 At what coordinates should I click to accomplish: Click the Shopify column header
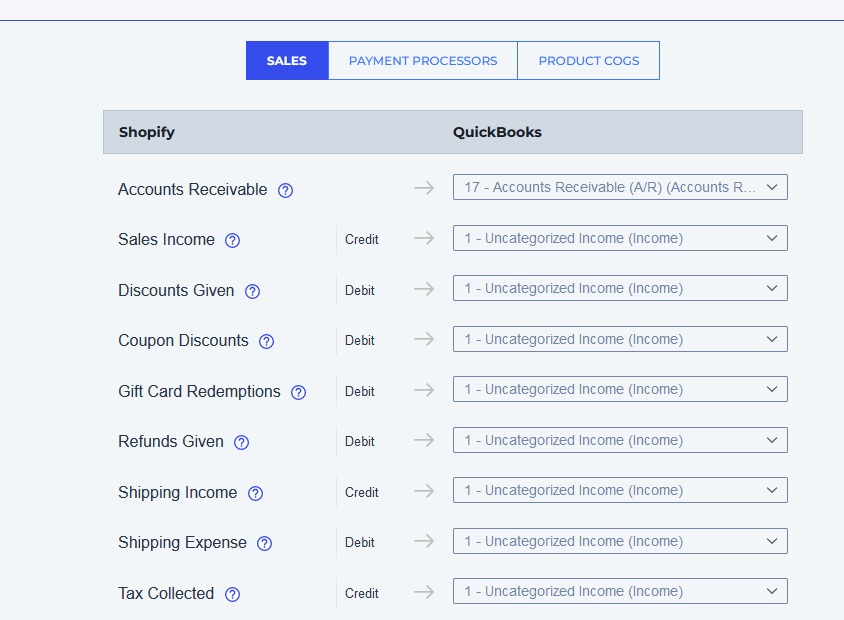pos(147,132)
